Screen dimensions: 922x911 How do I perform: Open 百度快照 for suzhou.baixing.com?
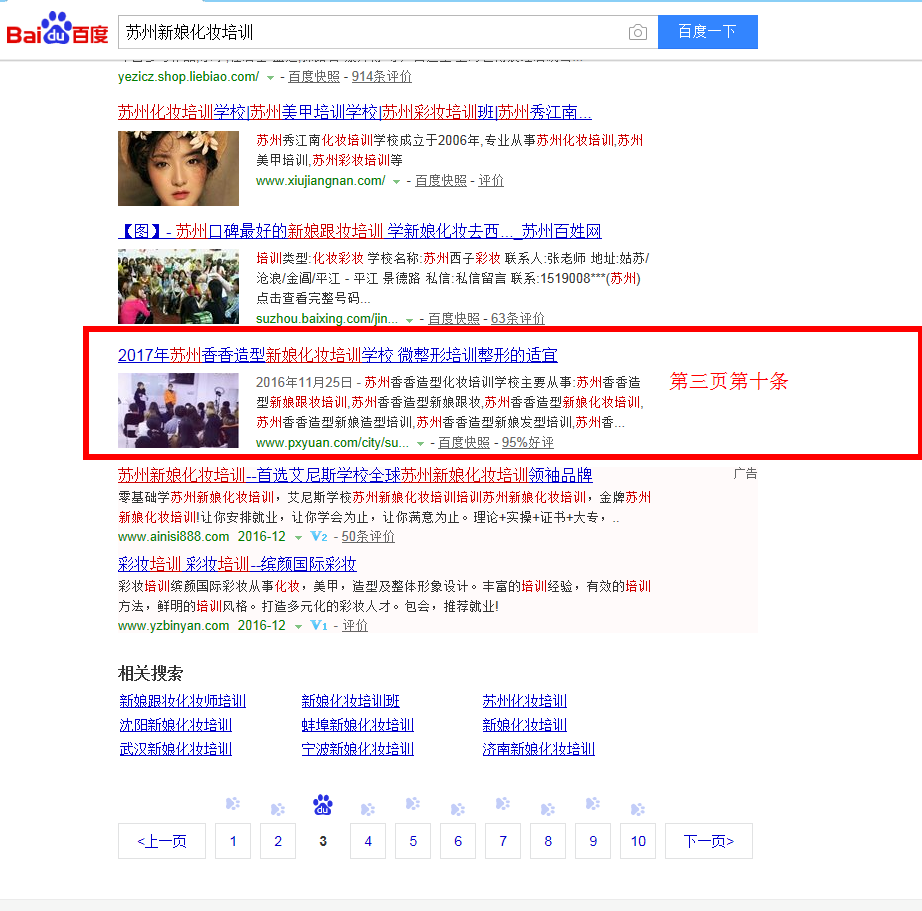click(x=454, y=318)
